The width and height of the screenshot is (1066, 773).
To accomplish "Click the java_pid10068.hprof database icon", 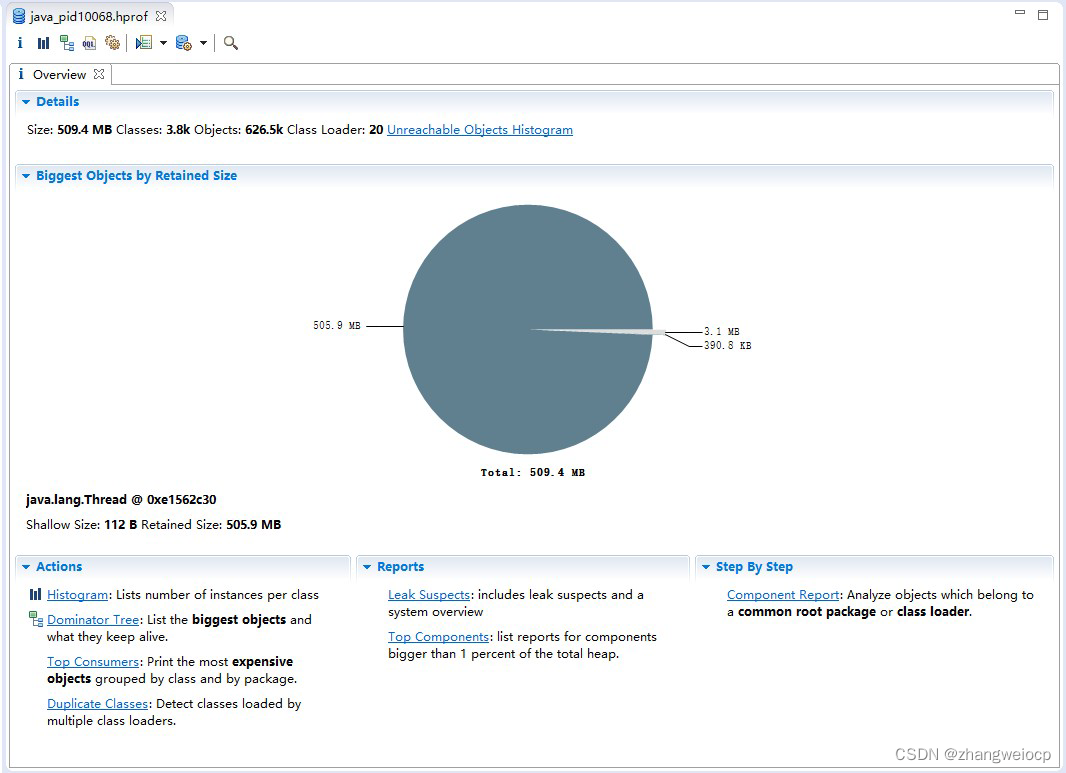I will pyautogui.click(x=19, y=16).
